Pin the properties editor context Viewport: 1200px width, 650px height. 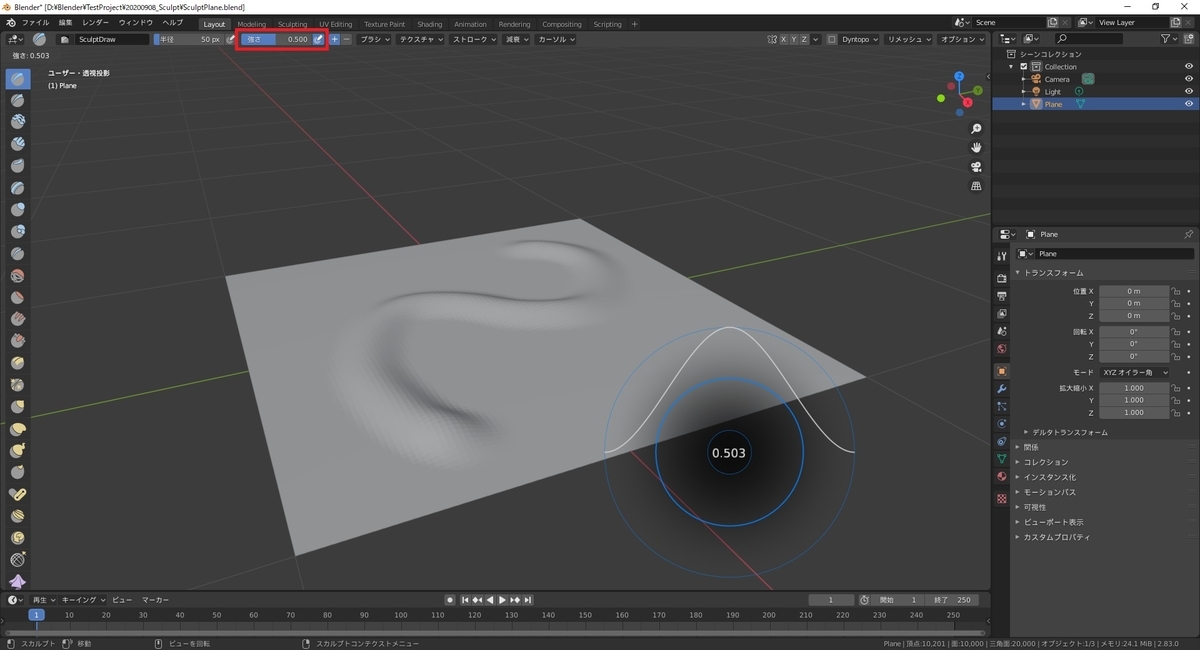(x=1188, y=234)
